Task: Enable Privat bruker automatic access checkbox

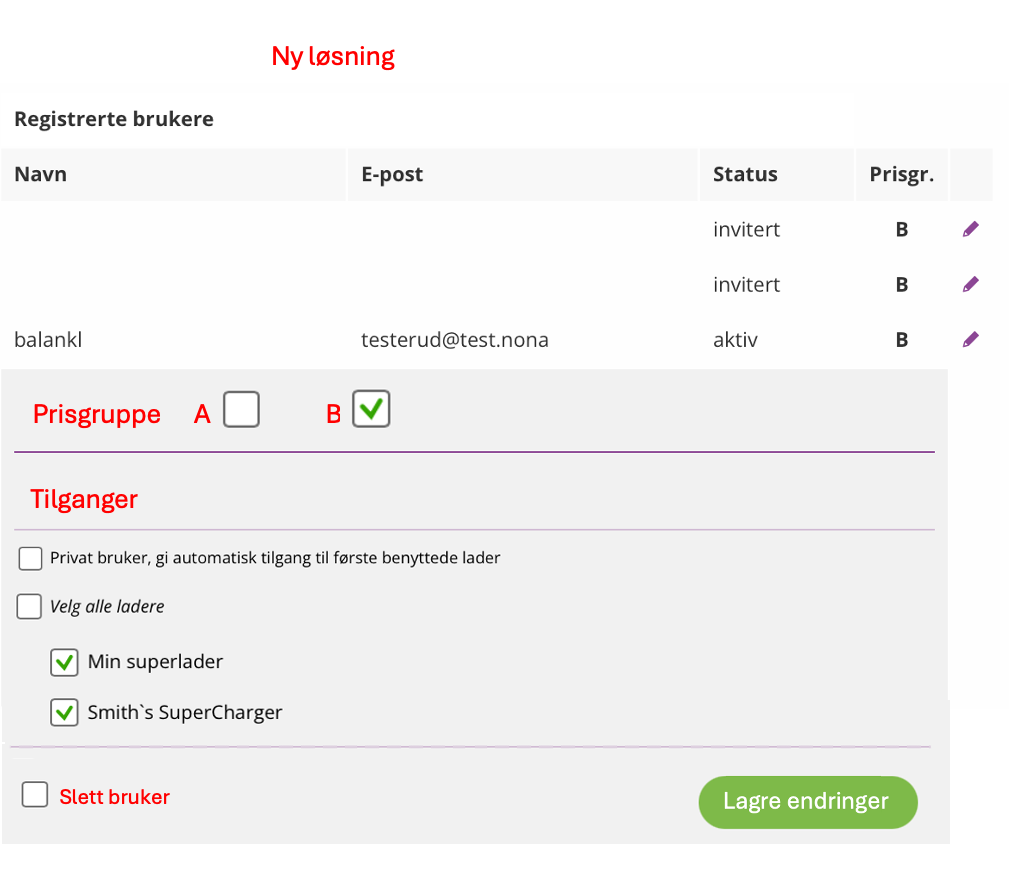Action: point(31,558)
